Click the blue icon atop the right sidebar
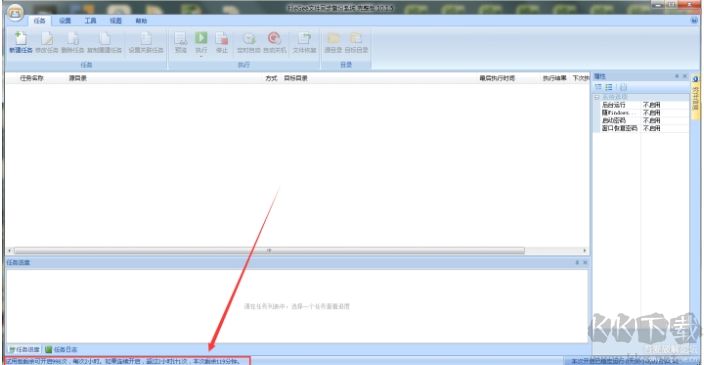 coord(695,79)
